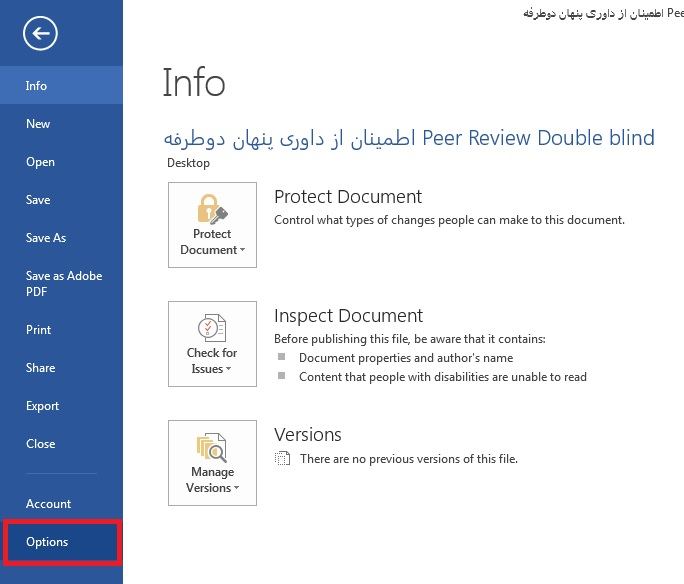Click the Inspect Document heading
Screen dimensions: 684x584
[348, 316]
